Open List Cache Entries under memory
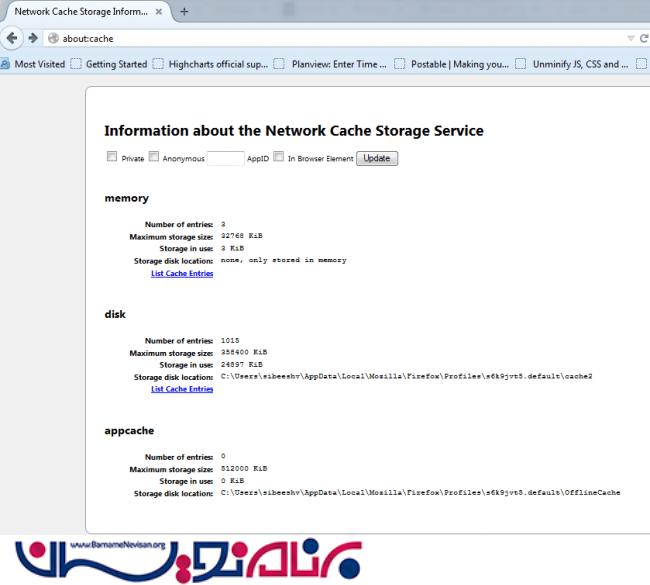The width and height of the screenshot is (650, 585). (182, 274)
